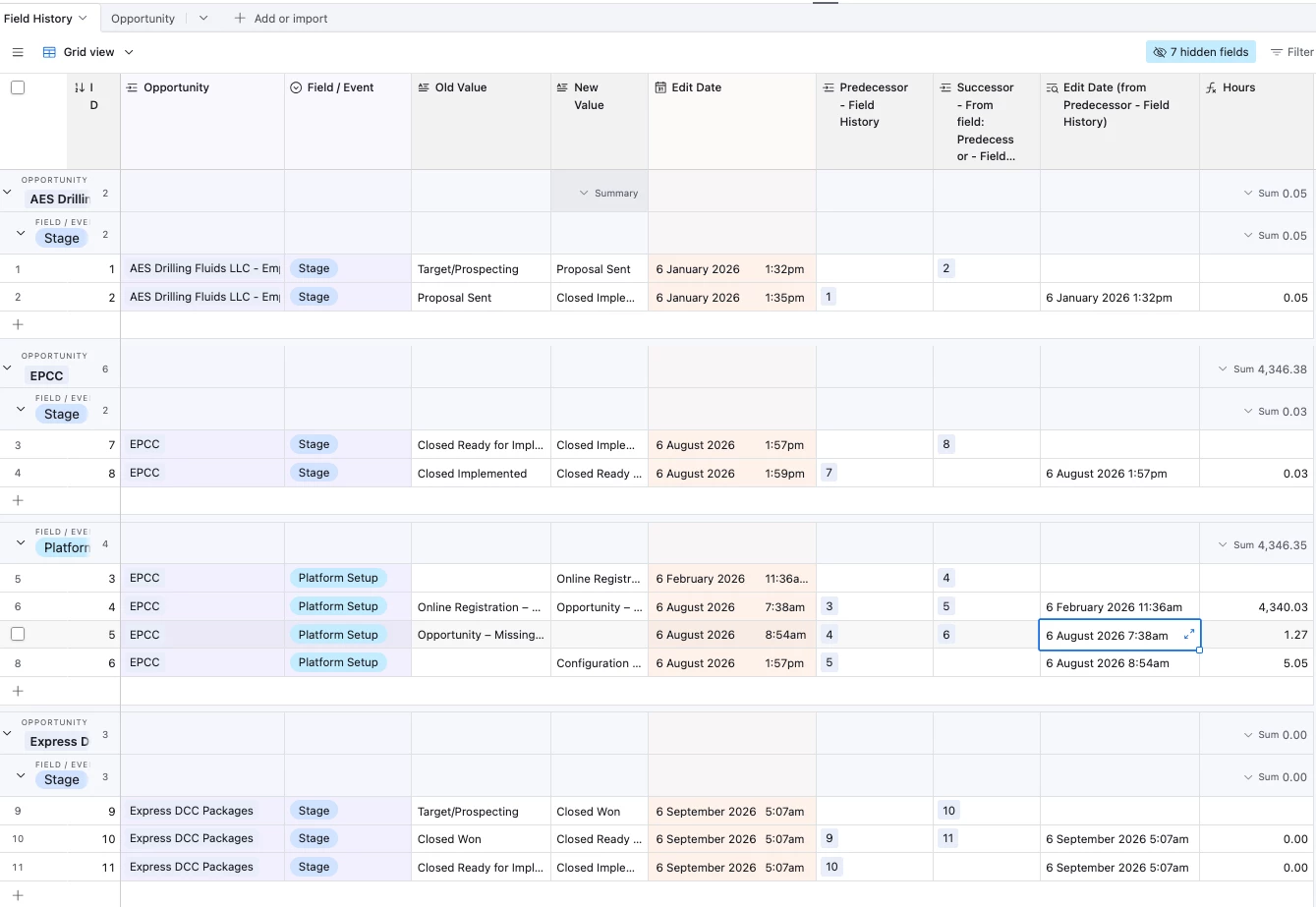Image resolution: width=1316 pixels, height=907 pixels.
Task: Add a record below the Platform Setup rows
Action: [18, 691]
